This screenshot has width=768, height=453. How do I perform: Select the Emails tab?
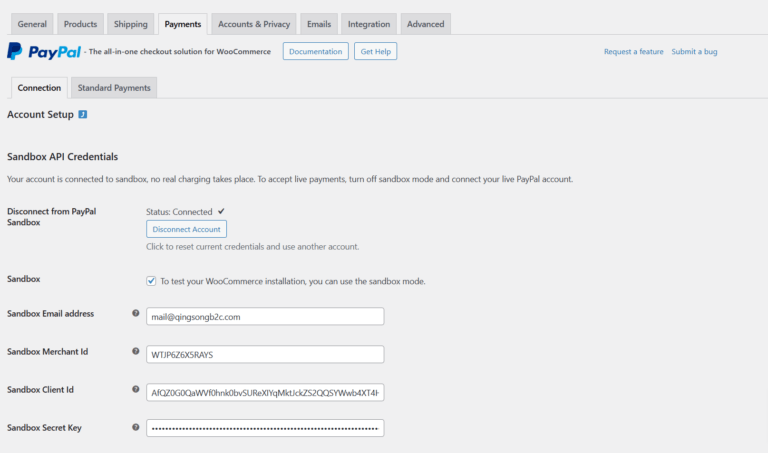(x=319, y=23)
